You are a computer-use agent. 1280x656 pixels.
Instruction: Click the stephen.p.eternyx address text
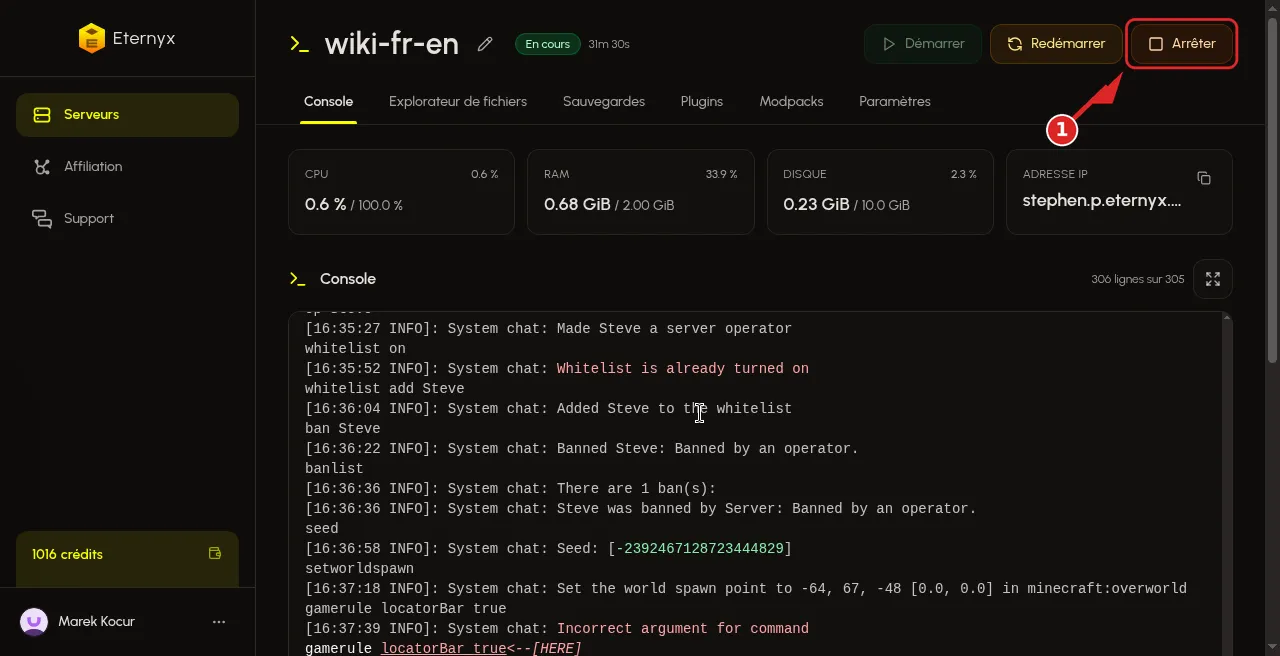(1102, 201)
